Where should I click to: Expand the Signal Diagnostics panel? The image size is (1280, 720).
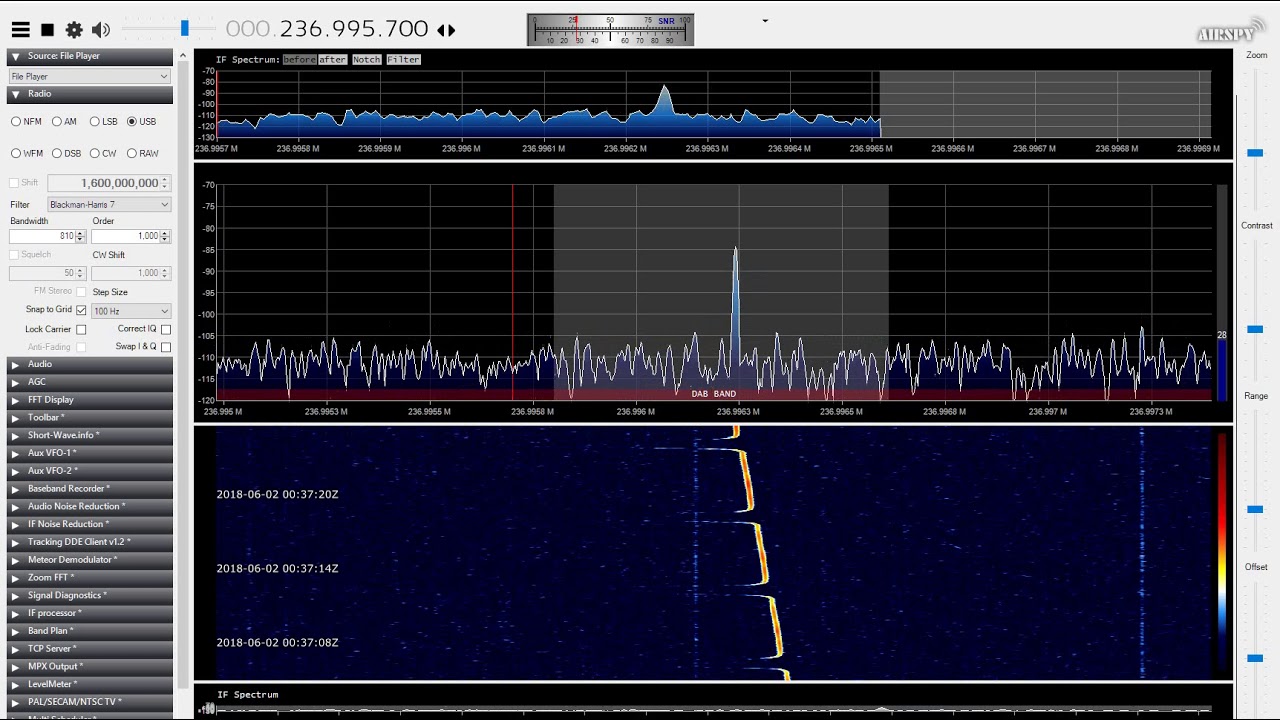(90, 596)
